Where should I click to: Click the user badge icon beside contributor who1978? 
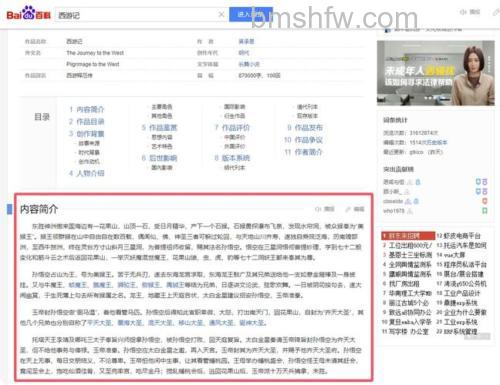pyautogui.click(x=410, y=211)
